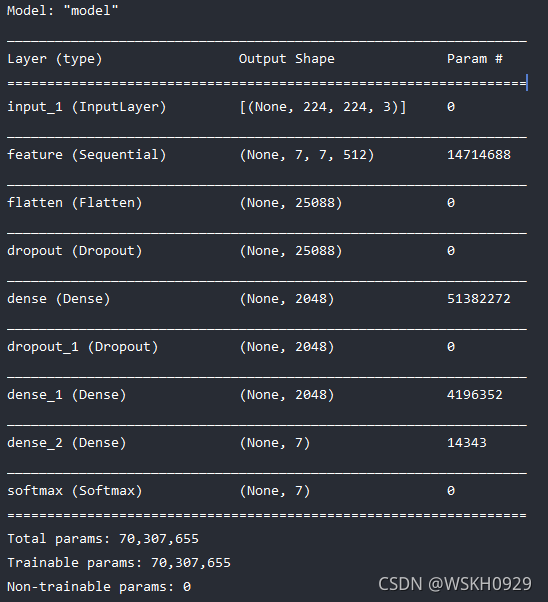Screen dimensions: 548x602
Task: Click the 'dense (Dense)' layer name
Action: click(59, 299)
